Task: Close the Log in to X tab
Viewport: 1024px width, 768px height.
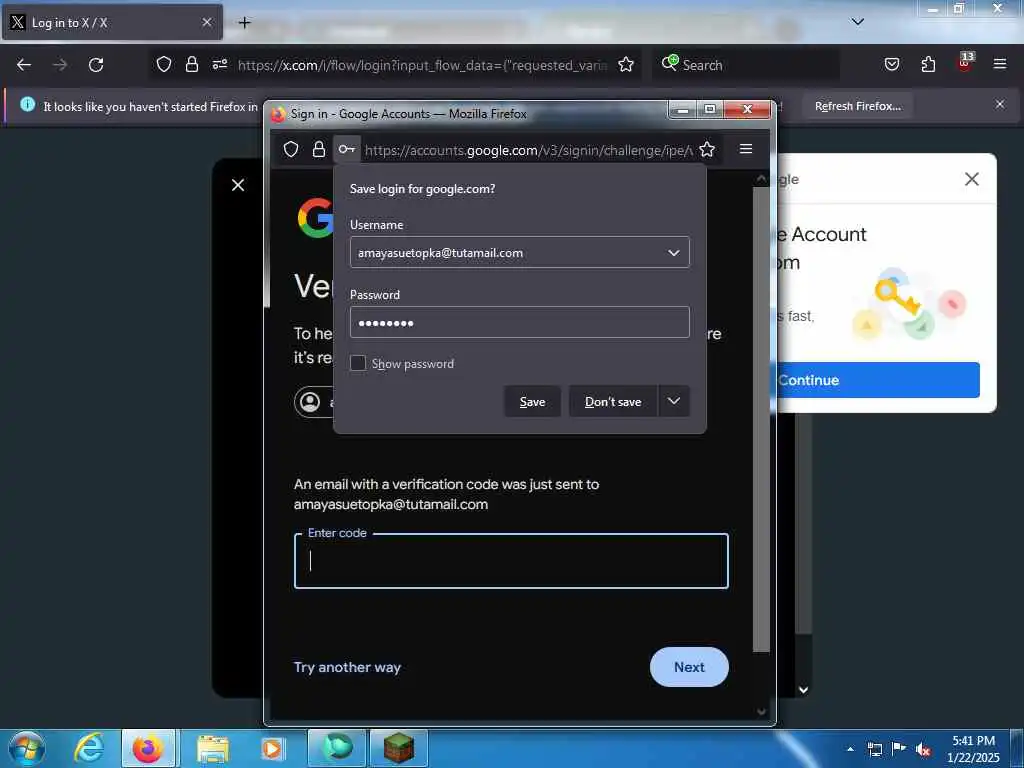Action: click(x=207, y=22)
